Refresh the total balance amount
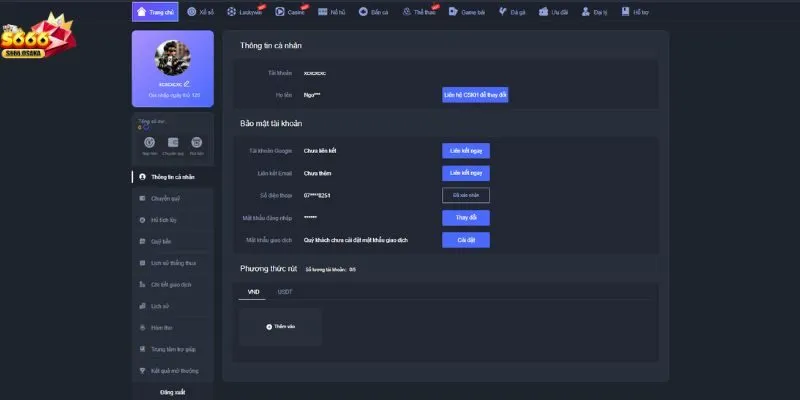 coord(147,127)
